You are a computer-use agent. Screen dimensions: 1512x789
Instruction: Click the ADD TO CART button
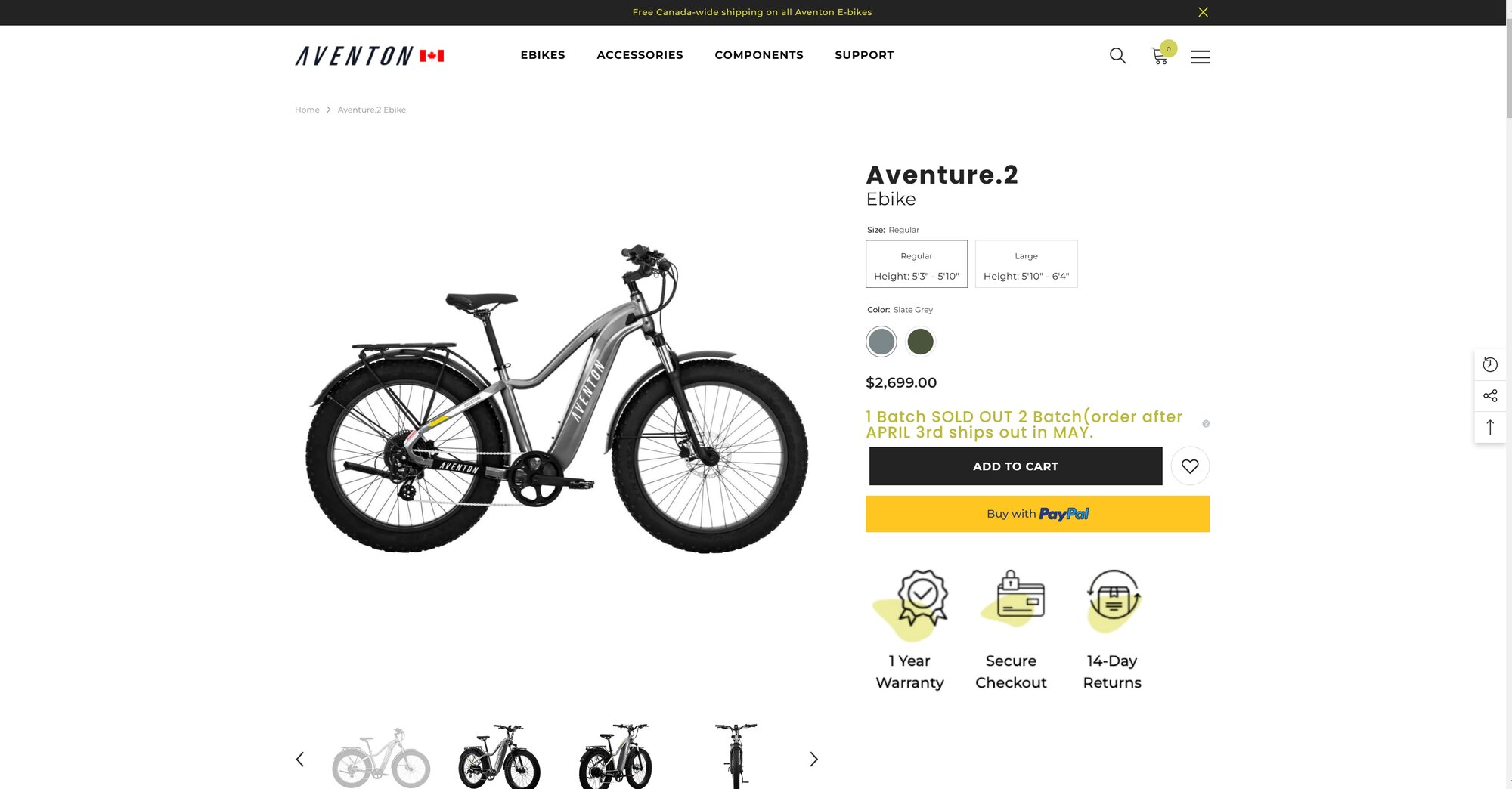(x=1015, y=466)
